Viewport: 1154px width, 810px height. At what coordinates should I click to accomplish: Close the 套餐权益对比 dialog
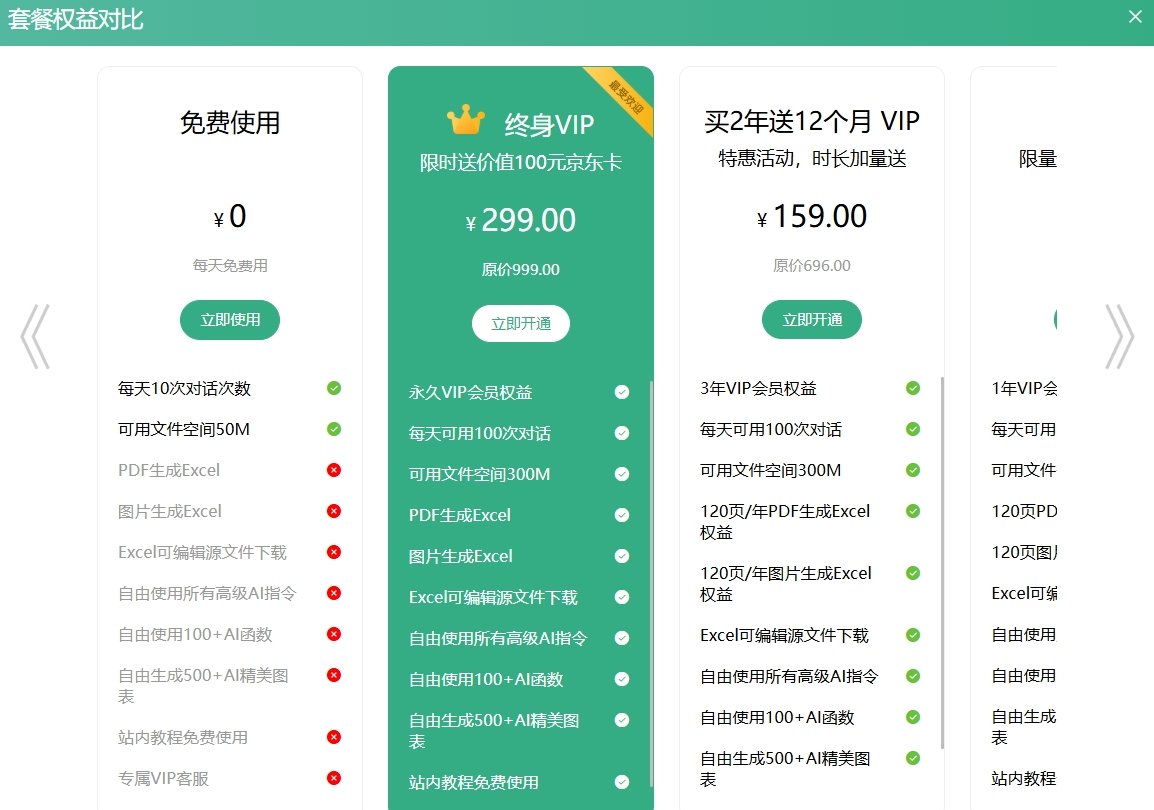[1135, 16]
